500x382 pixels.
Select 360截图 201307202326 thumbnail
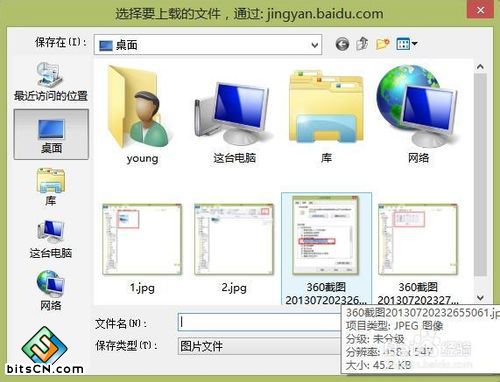(x=326, y=249)
